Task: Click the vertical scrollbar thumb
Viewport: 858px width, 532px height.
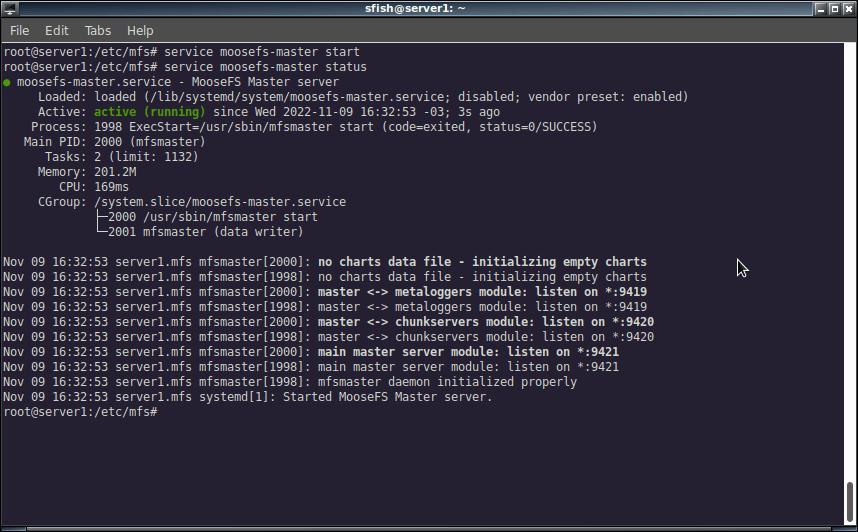Action: point(850,502)
